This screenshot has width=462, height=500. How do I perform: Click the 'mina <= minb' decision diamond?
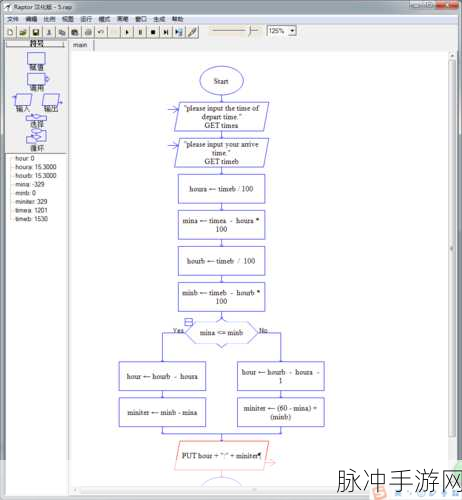point(221,333)
